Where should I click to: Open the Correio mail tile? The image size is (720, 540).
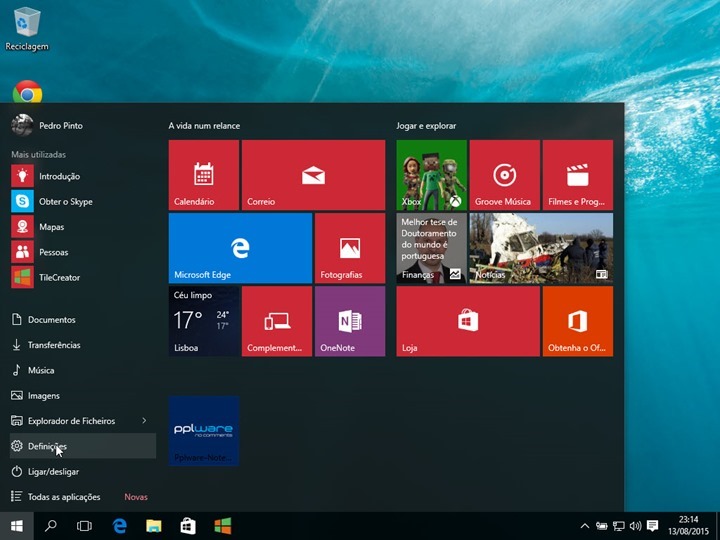pos(313,175)
